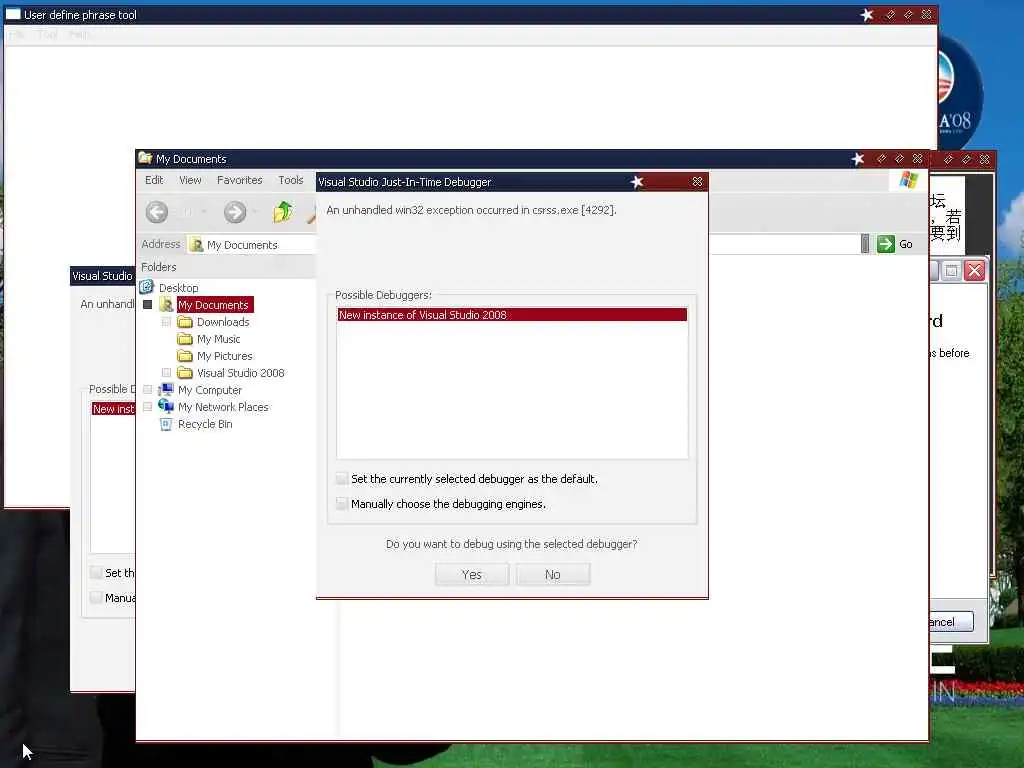Screen dimensions: 1024x768
Task: Click star icon in Just-In-Time Debugger title bar
Action: coord(637,182)
